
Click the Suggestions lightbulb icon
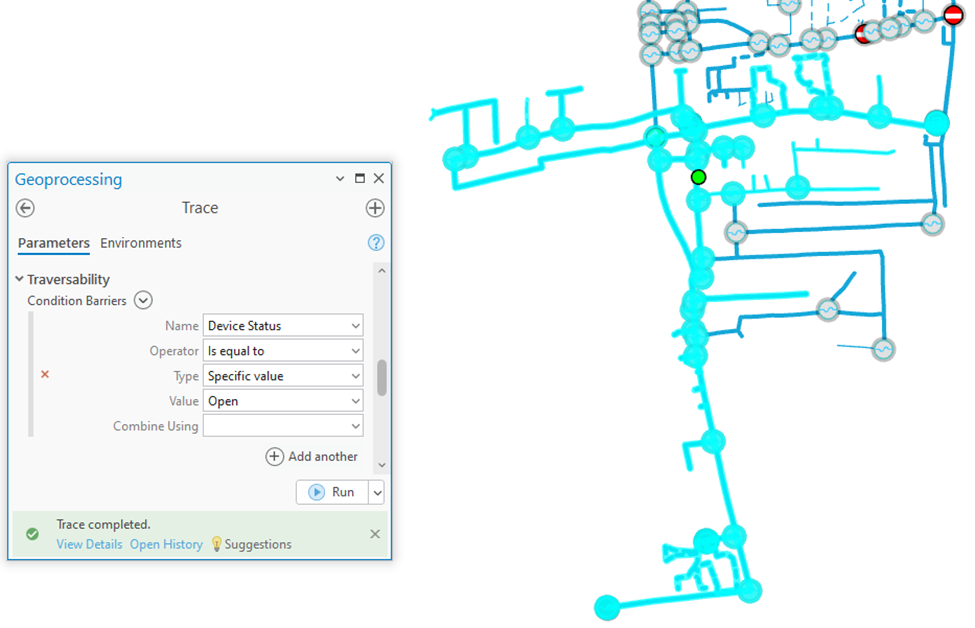pos(216,544)
